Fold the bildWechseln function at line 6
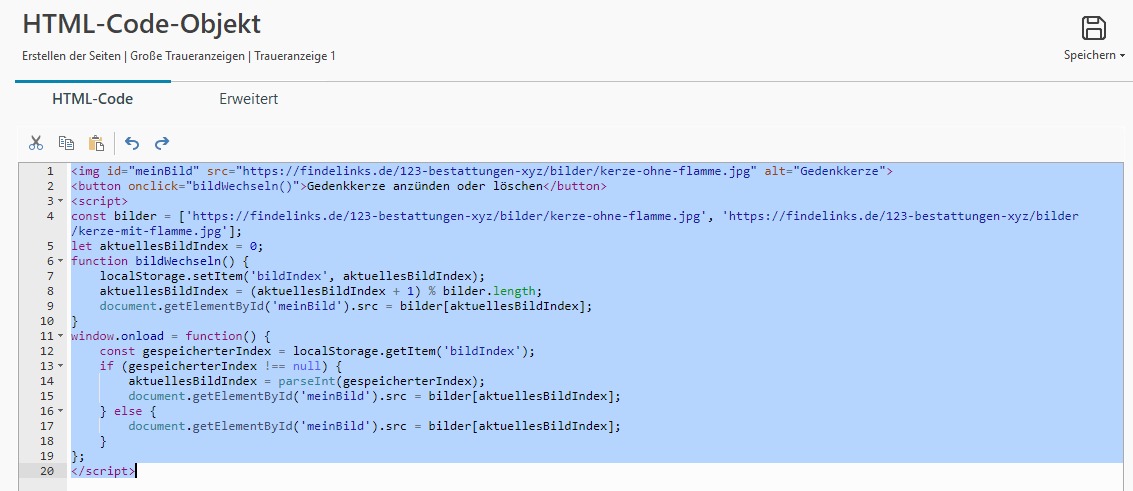Screen dimensions: 1133x491 tap(61, 261)
